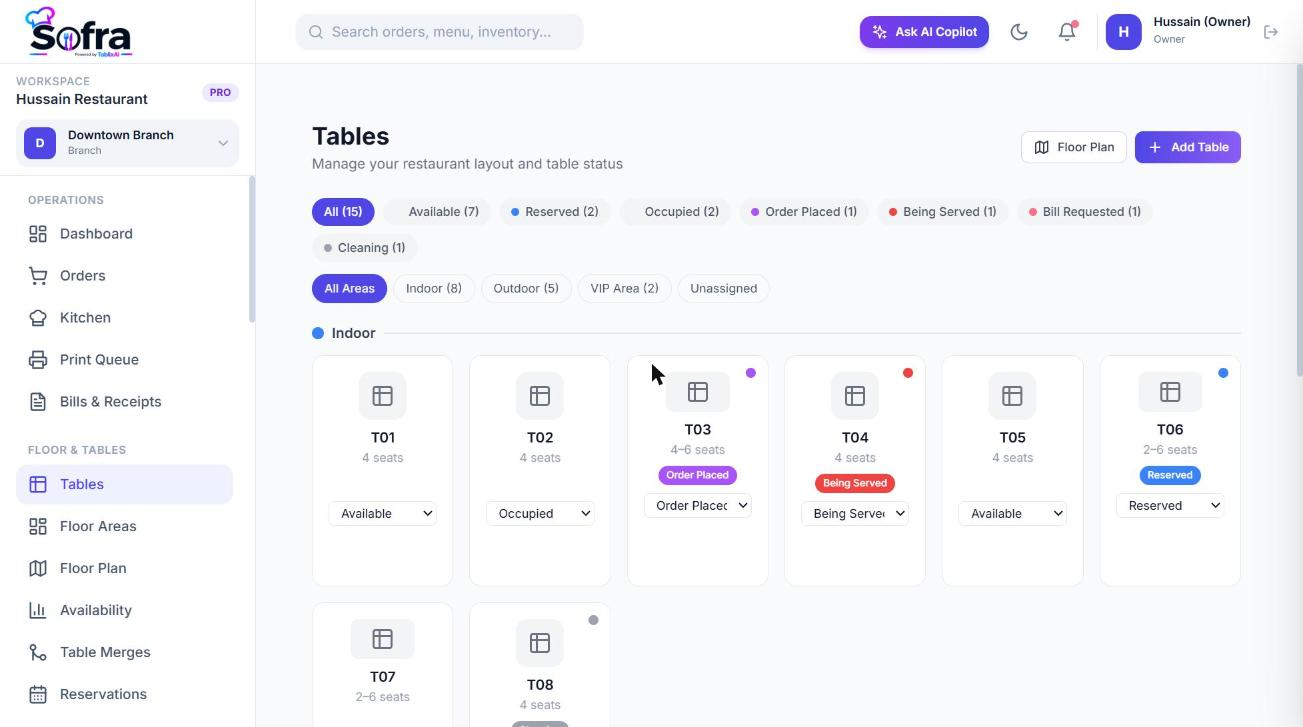Viewport: 1303px width, 727px height.
Task: Click the Print Queue printer icon
Action: (38, 360)
